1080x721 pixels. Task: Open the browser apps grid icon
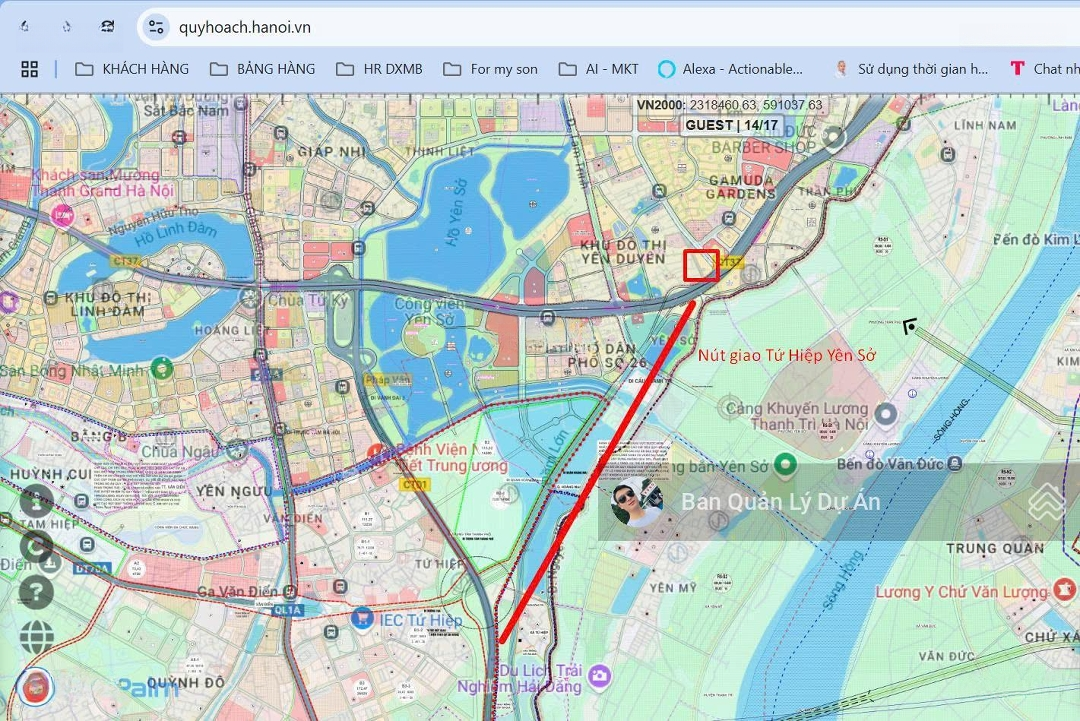coord(30,69)
